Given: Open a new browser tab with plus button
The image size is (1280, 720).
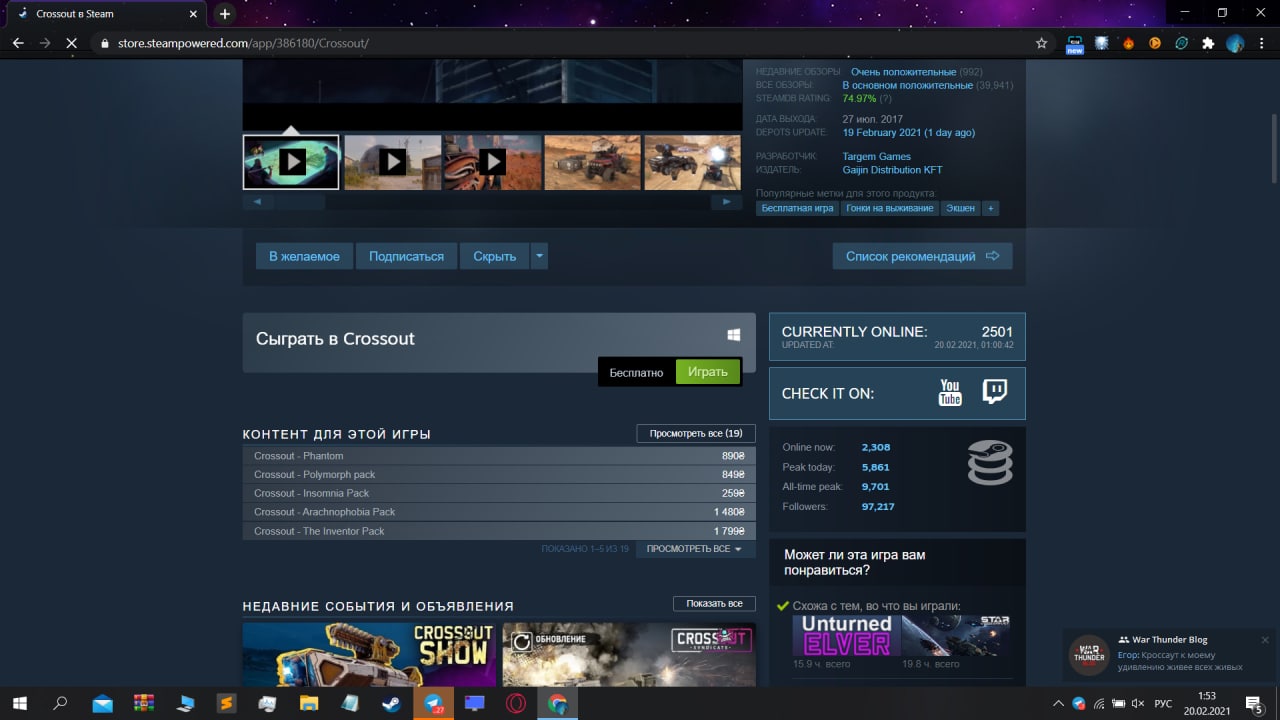Looking at the screenshot, I should [225, 14].
